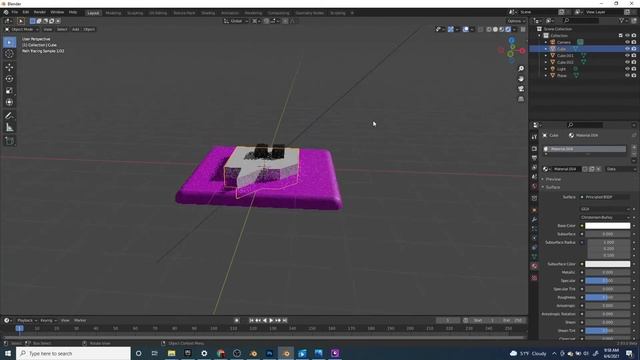Open the viewport Select menu
Viewport: 640px width, 360px height.
click(62, 29)
